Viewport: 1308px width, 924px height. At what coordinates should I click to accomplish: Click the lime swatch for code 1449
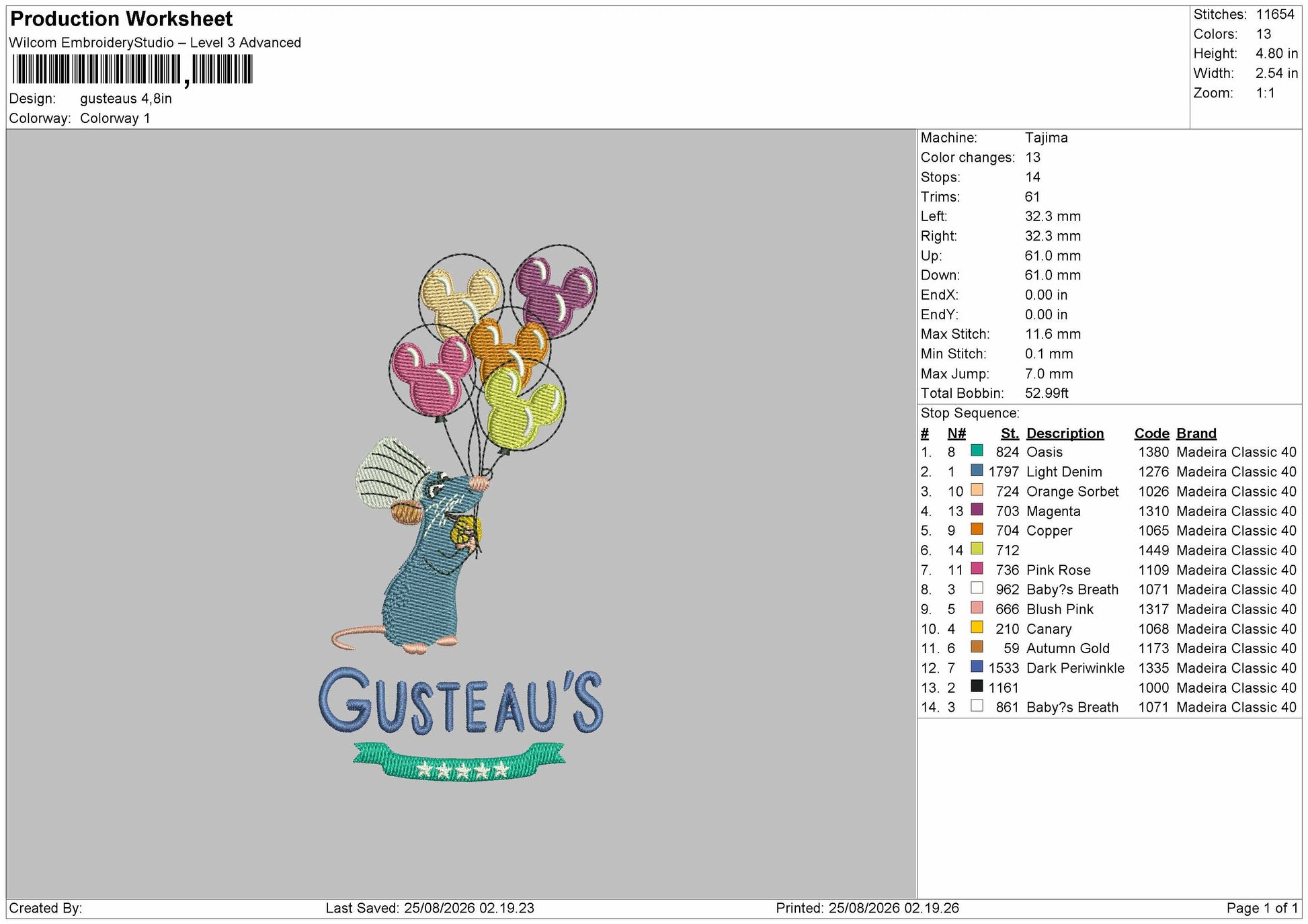977,549
